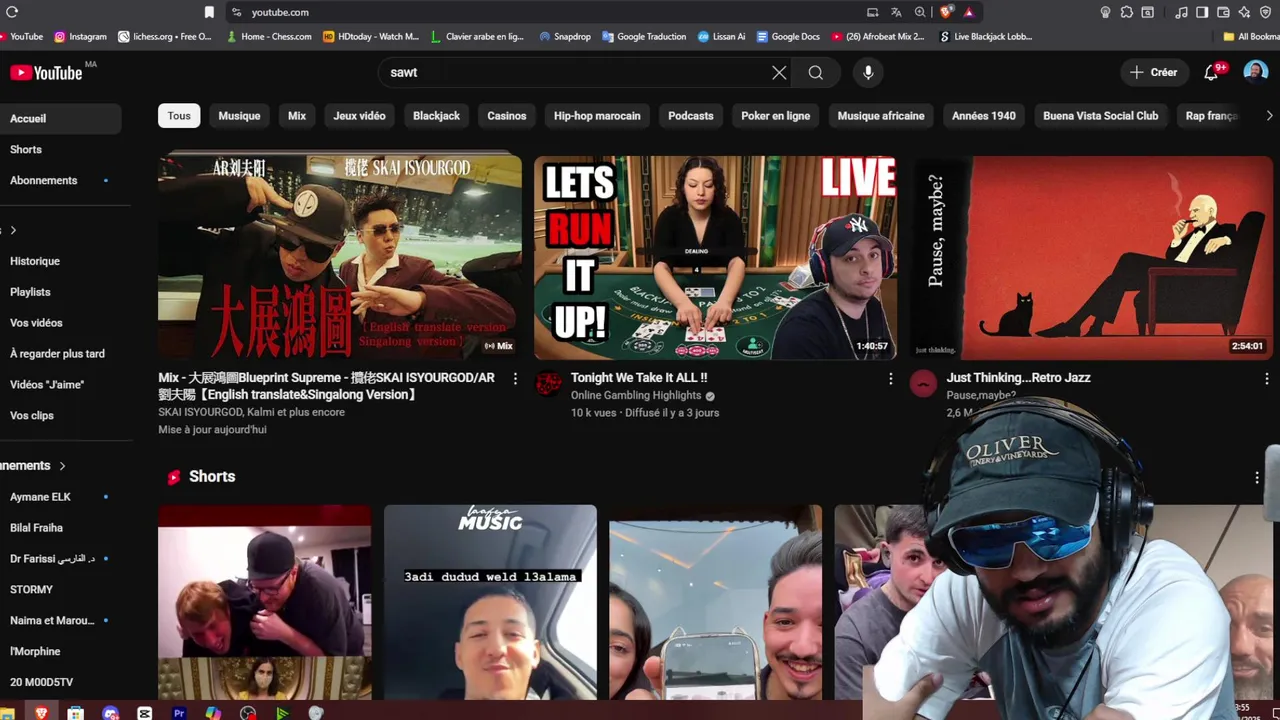This screenshot has width=1280, height=720.
Task: Select the Hip-hop marocain filter chip
Action: tap(597, 116)
